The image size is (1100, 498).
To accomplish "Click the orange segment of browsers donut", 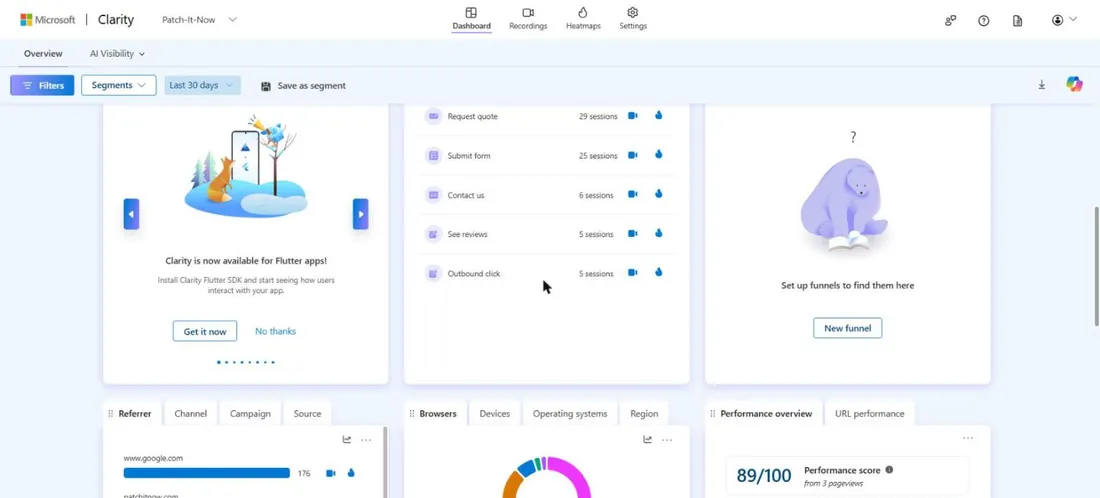I will [x=514, y=484].
